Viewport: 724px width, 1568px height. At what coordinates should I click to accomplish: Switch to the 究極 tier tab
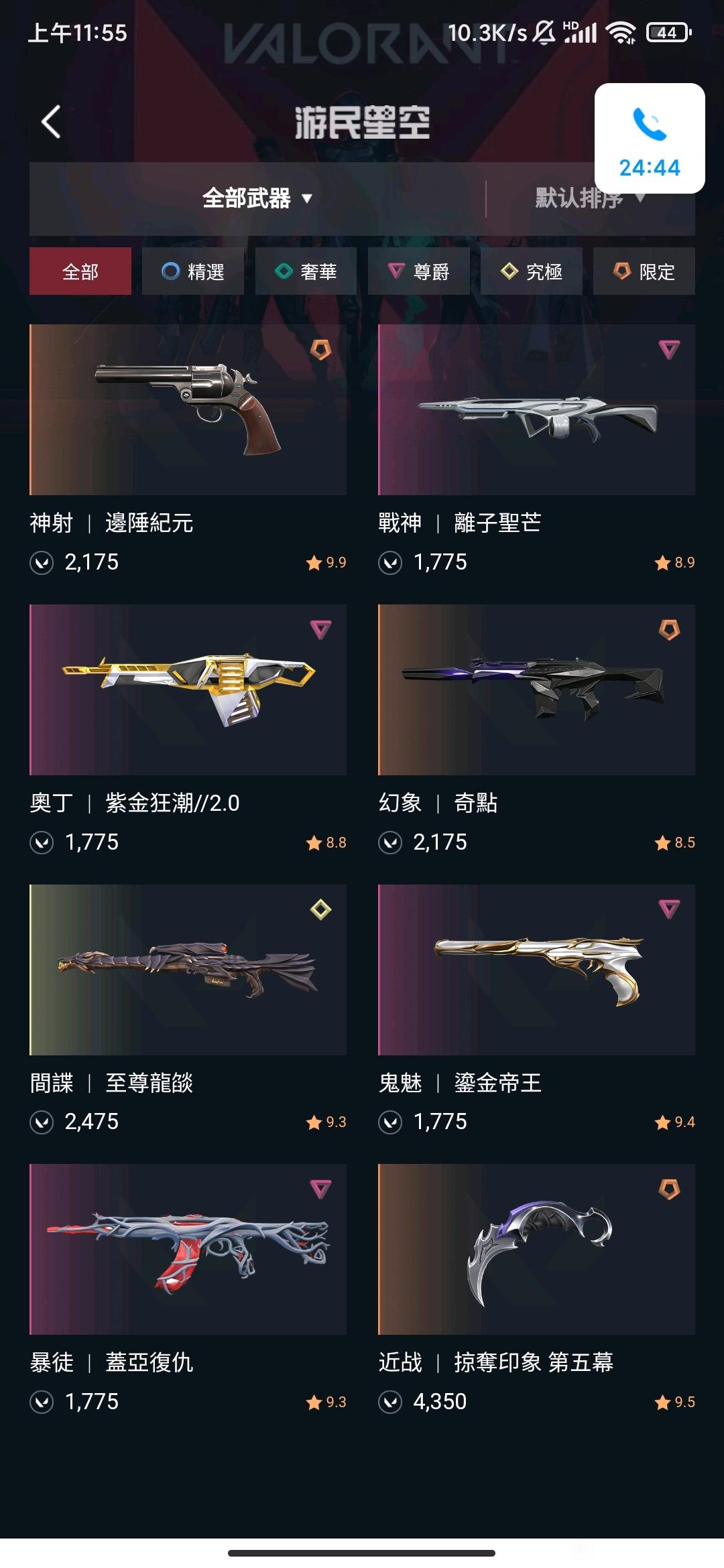point(532,271)
